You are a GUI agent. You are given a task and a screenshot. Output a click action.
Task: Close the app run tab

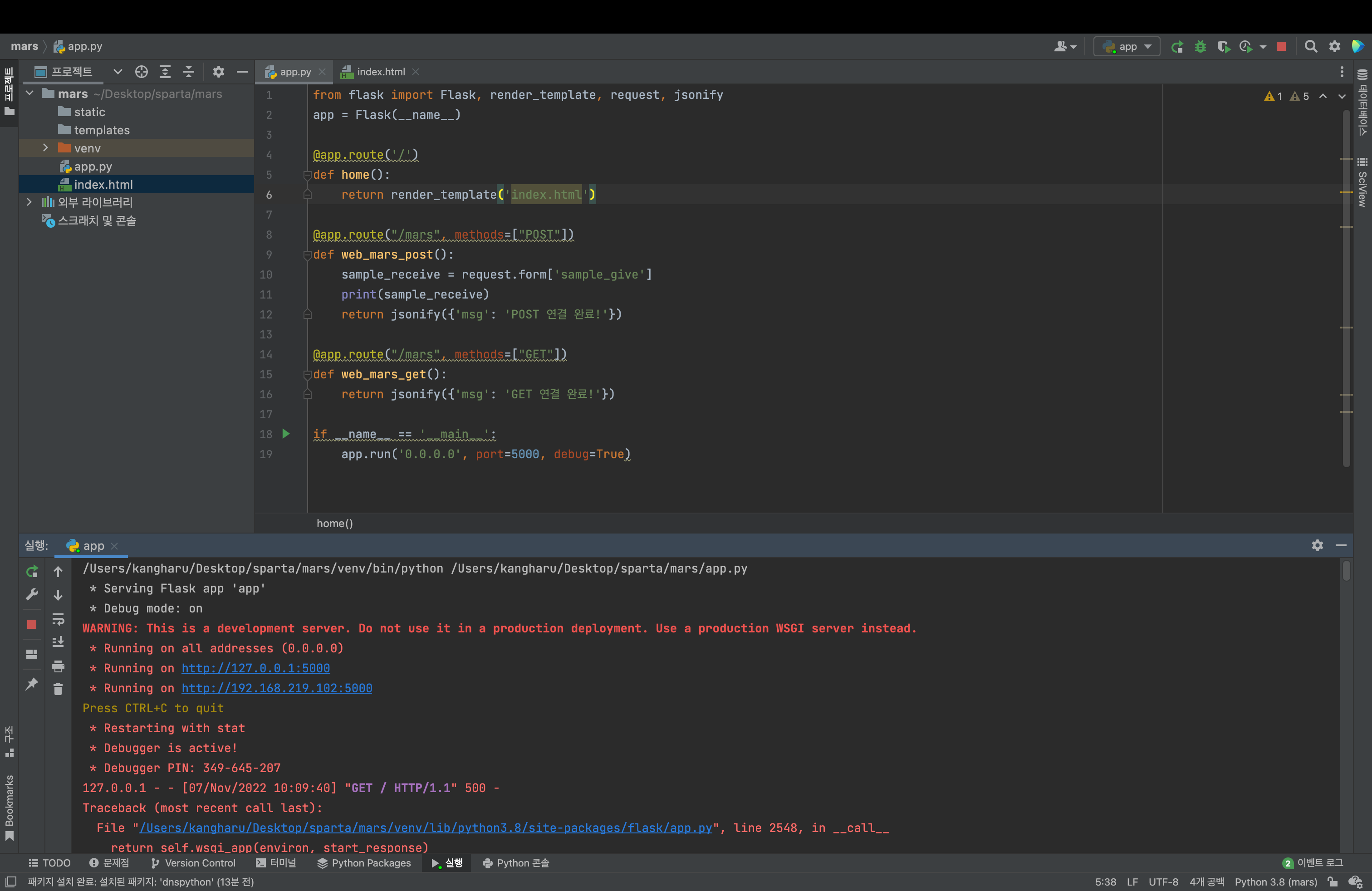coord(114,546)
